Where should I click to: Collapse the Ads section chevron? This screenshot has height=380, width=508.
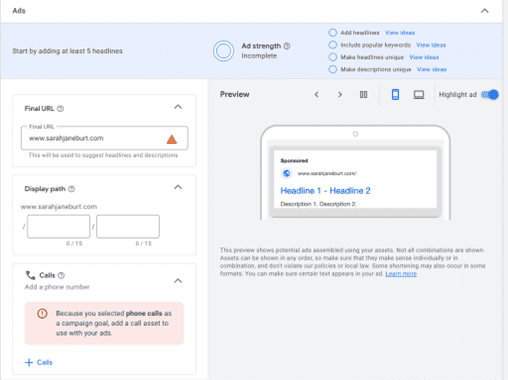[x=484, y=11]
